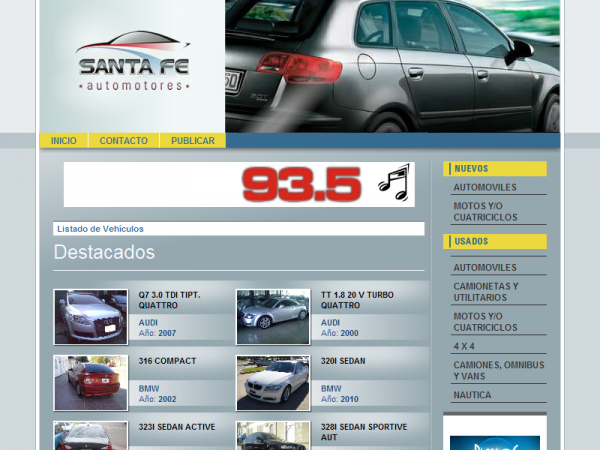Click the 316 COMPACT title

(x=167, y=361)
